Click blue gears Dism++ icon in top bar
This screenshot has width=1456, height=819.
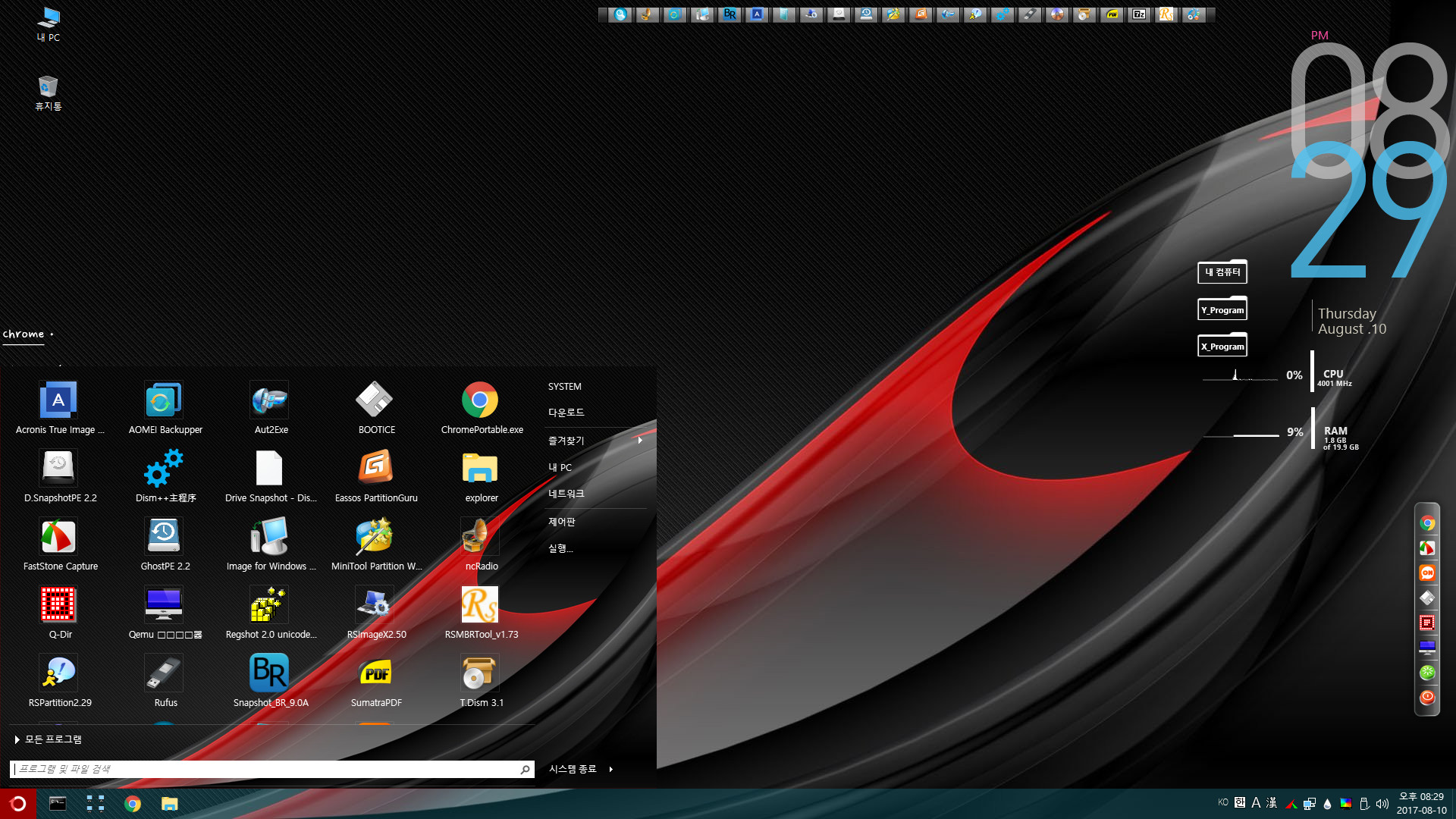[1002, 14]
